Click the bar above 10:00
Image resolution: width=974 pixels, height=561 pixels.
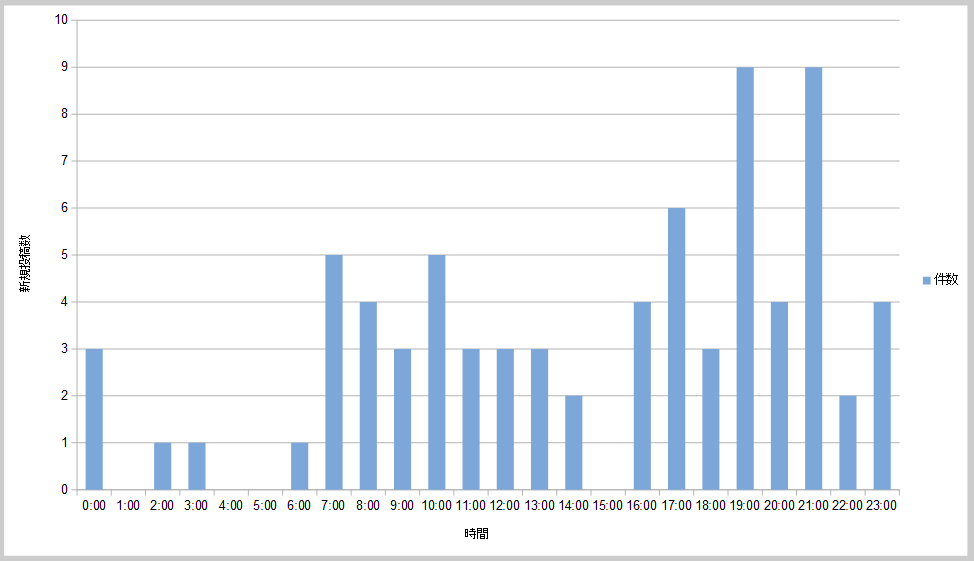(437, 372)
